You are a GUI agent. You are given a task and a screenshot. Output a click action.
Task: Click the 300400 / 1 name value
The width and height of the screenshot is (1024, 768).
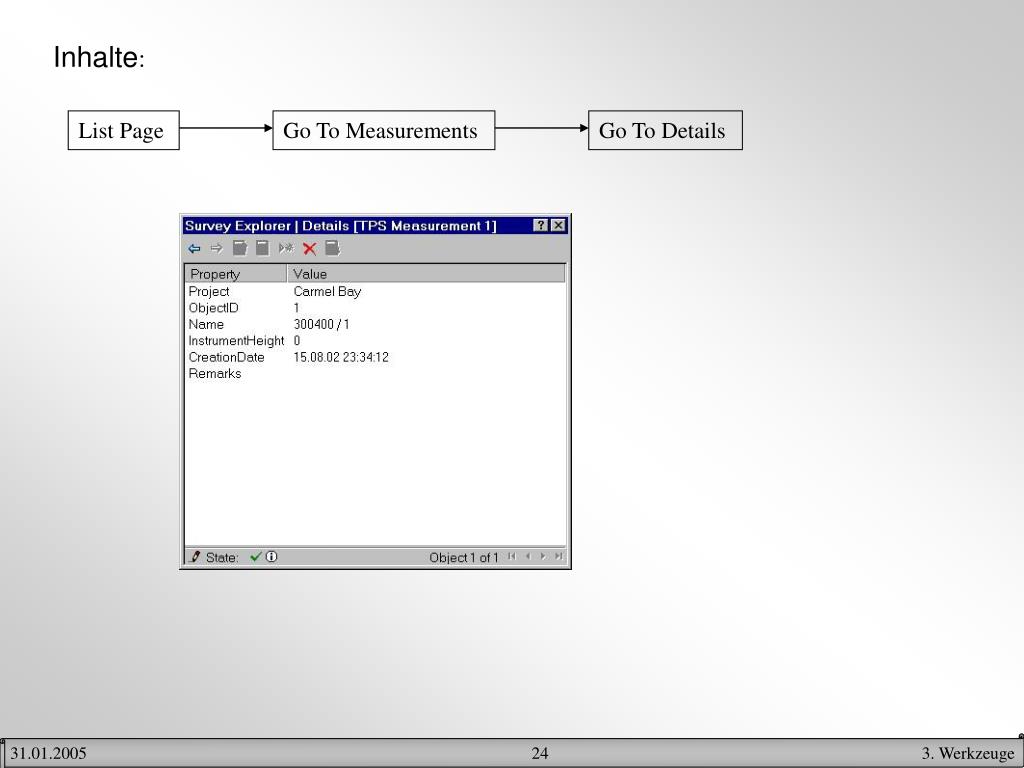[x=321, y=324]
